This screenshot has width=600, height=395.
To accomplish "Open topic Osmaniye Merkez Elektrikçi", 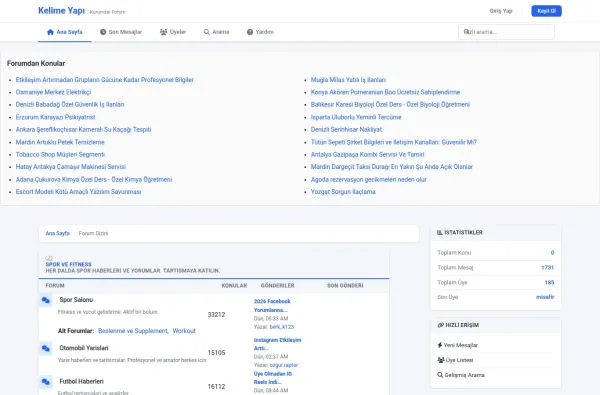I will [x=53, y=92].
